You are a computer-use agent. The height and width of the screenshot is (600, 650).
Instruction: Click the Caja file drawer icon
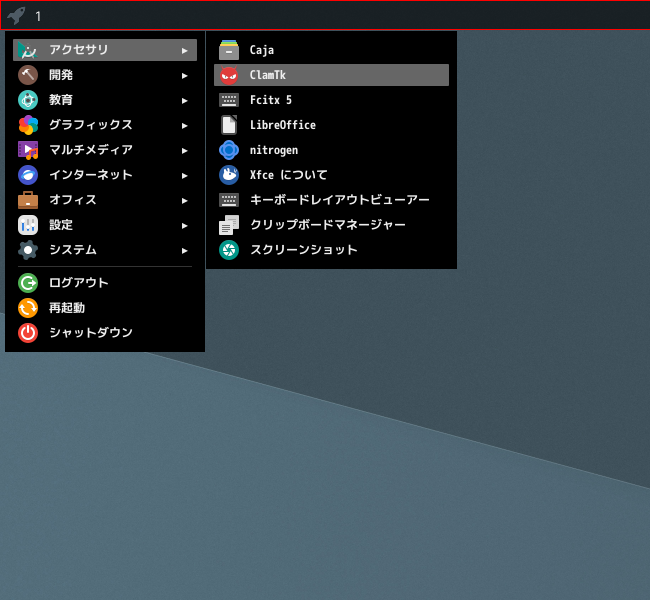[229, 50]
